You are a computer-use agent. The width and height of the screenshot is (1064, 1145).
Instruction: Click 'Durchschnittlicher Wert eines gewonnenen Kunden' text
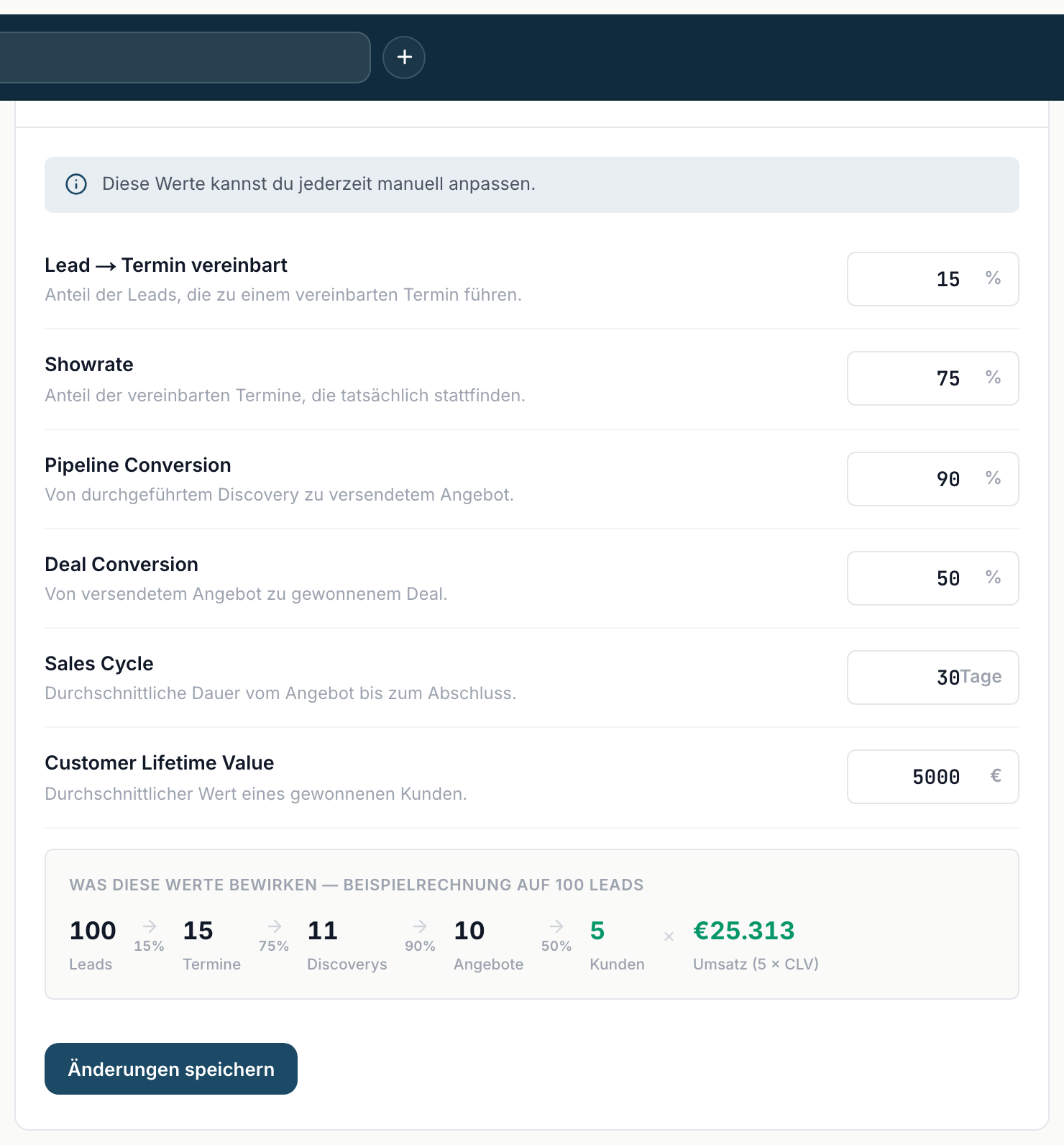256,794
